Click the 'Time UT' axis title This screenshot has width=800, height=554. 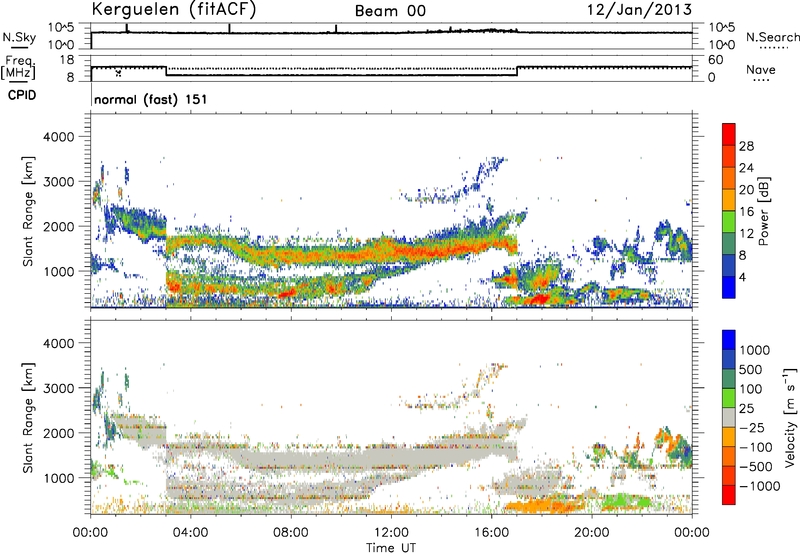(x=391, y=548)
